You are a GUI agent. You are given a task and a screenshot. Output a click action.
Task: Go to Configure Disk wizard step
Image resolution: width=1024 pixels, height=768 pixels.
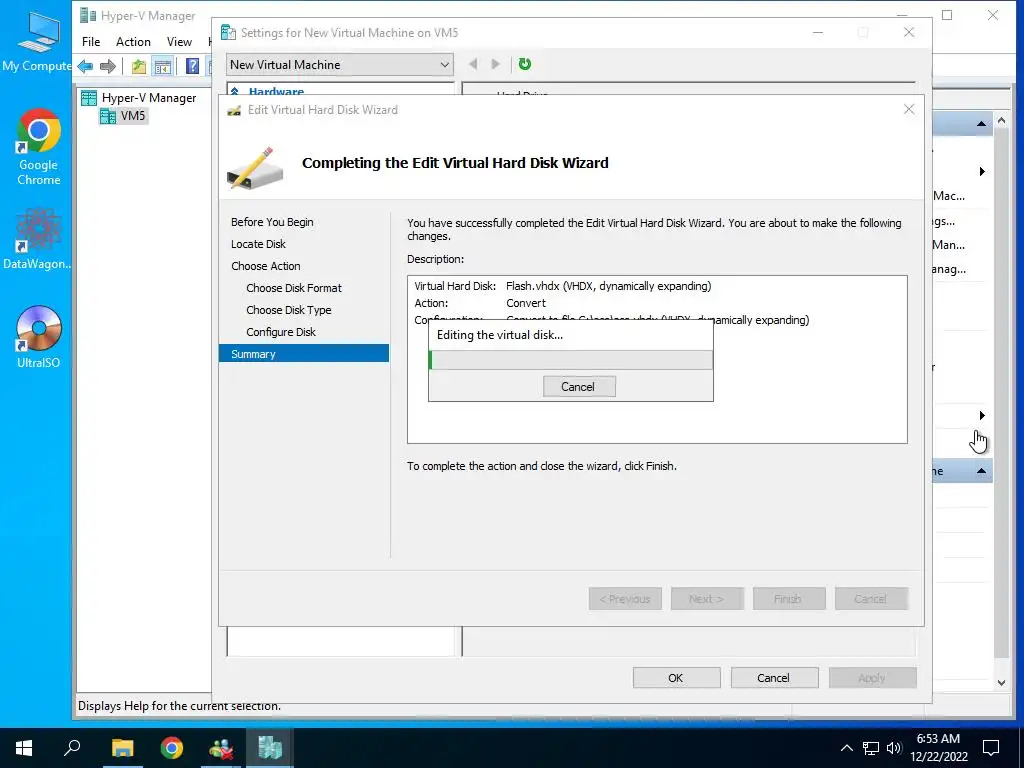281,332
